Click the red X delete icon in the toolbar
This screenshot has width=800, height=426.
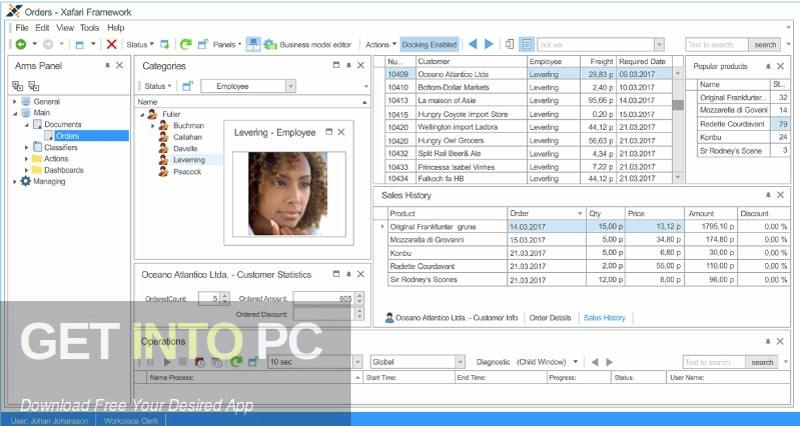point(111,44)
